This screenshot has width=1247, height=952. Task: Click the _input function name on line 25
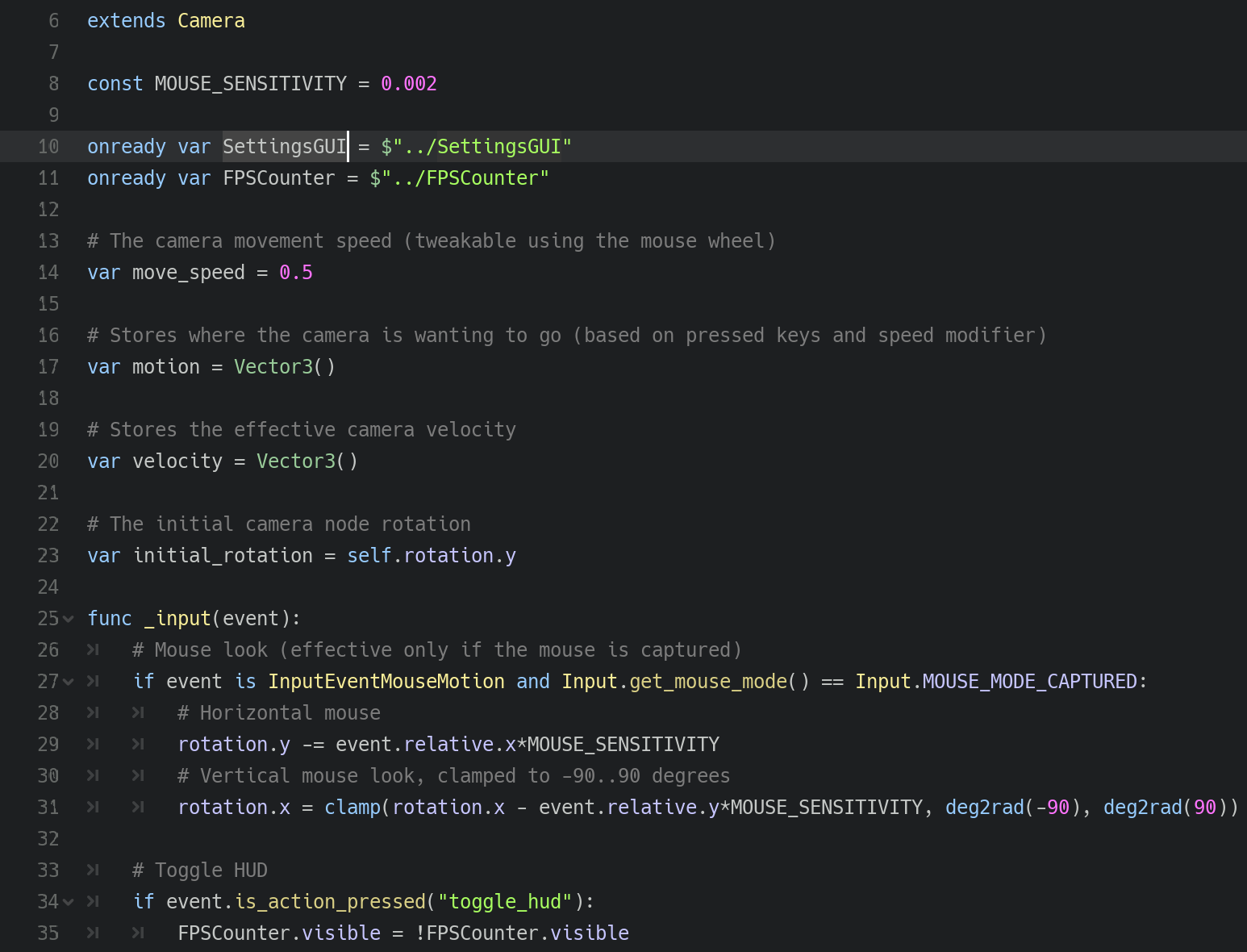[x=177, y=619]
